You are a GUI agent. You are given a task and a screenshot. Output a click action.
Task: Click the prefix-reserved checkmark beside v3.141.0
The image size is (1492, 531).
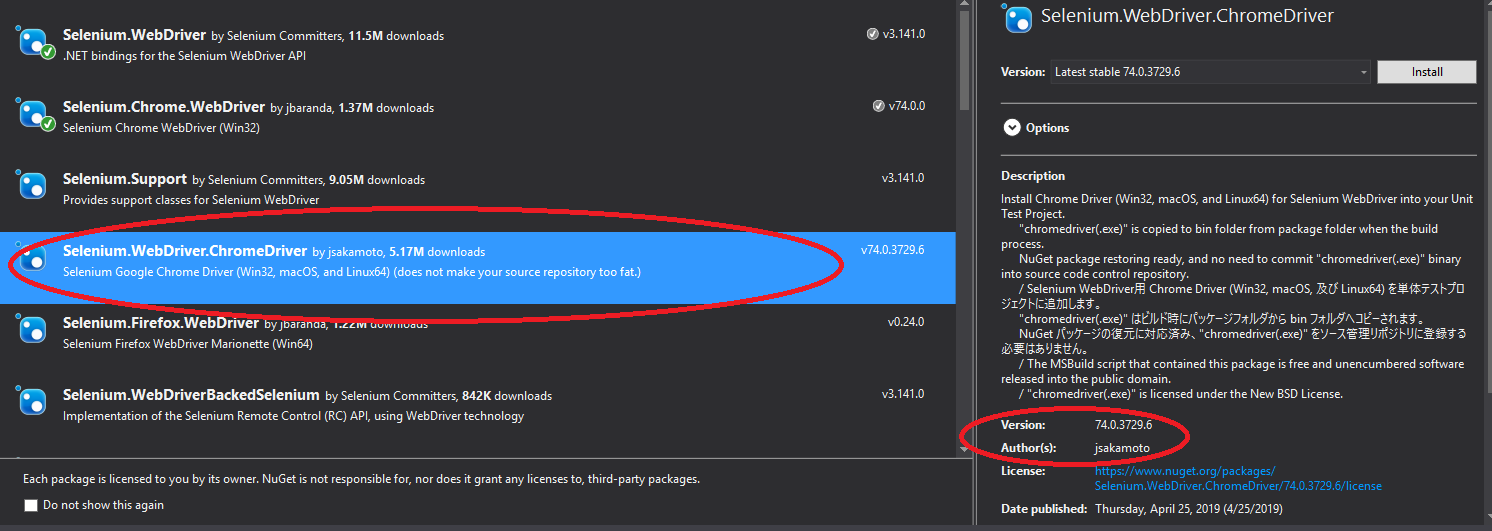click(x=873, y=33)
